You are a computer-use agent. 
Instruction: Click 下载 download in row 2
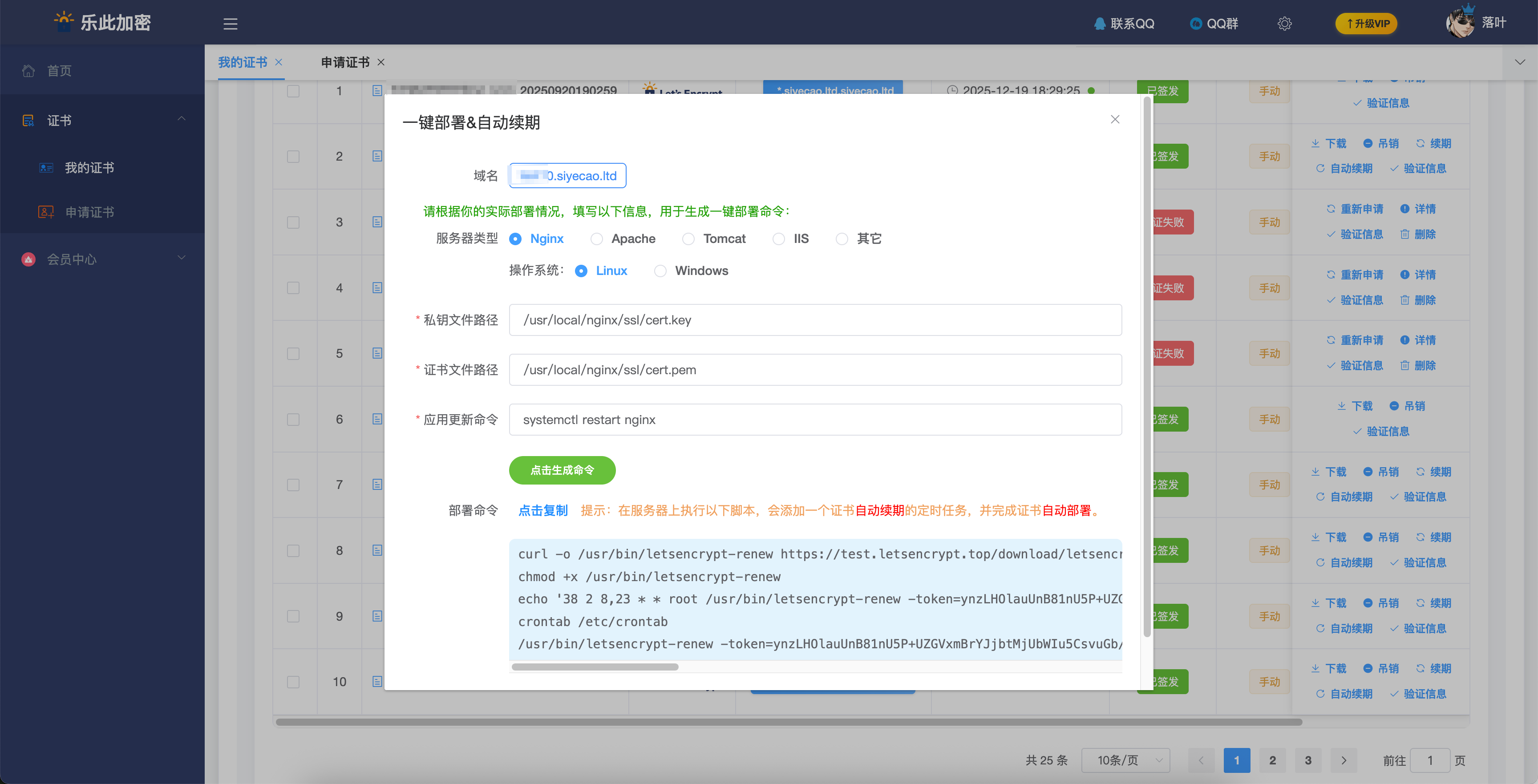1328,143
